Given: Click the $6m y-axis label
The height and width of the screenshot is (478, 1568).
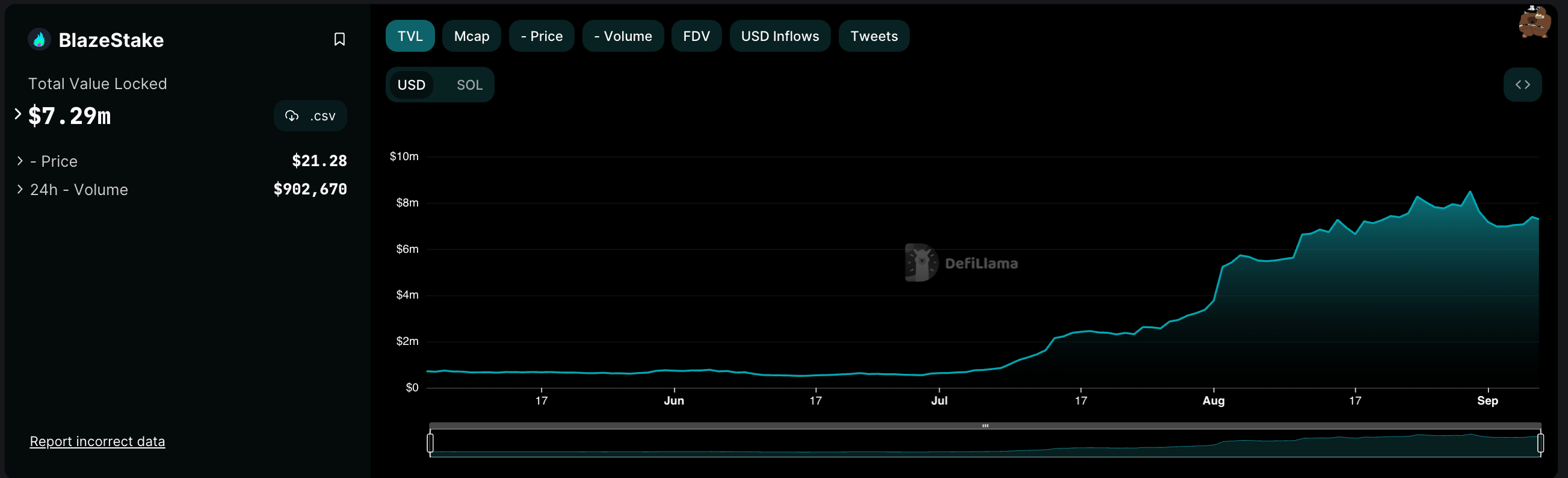Looking at the screenshot, I should 407,249.
